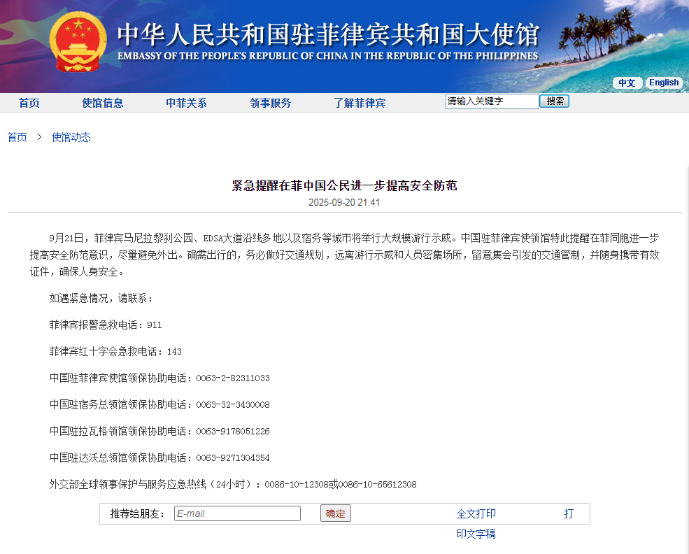Click the E-mail recommend input box
The height and width of the screenshot is (554, 689).
[x=236, y=514]
